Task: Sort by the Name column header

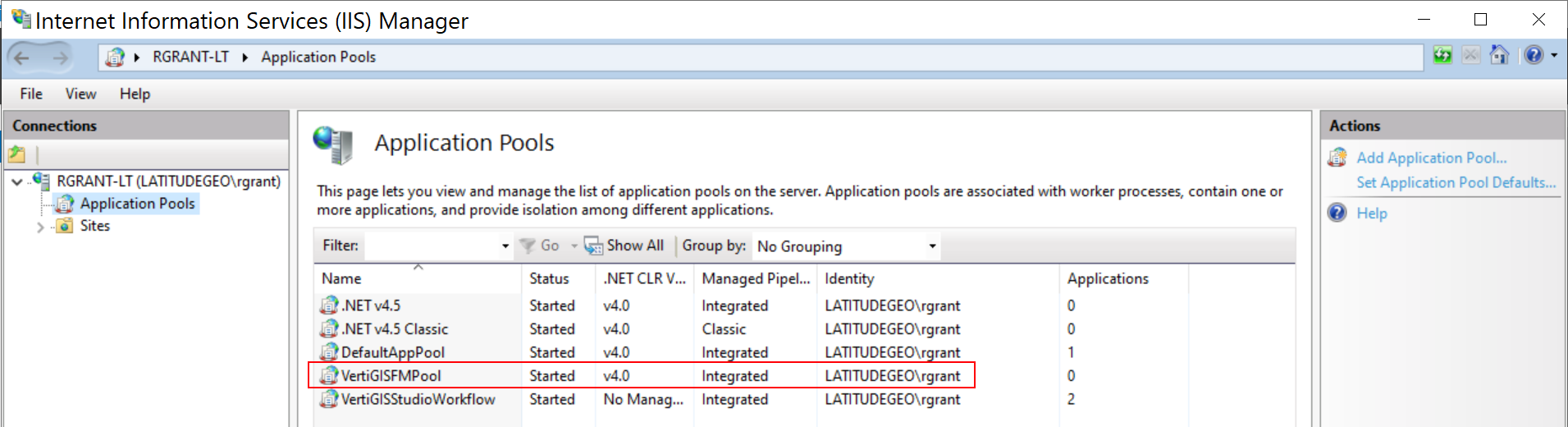Action: pos(418,278)
